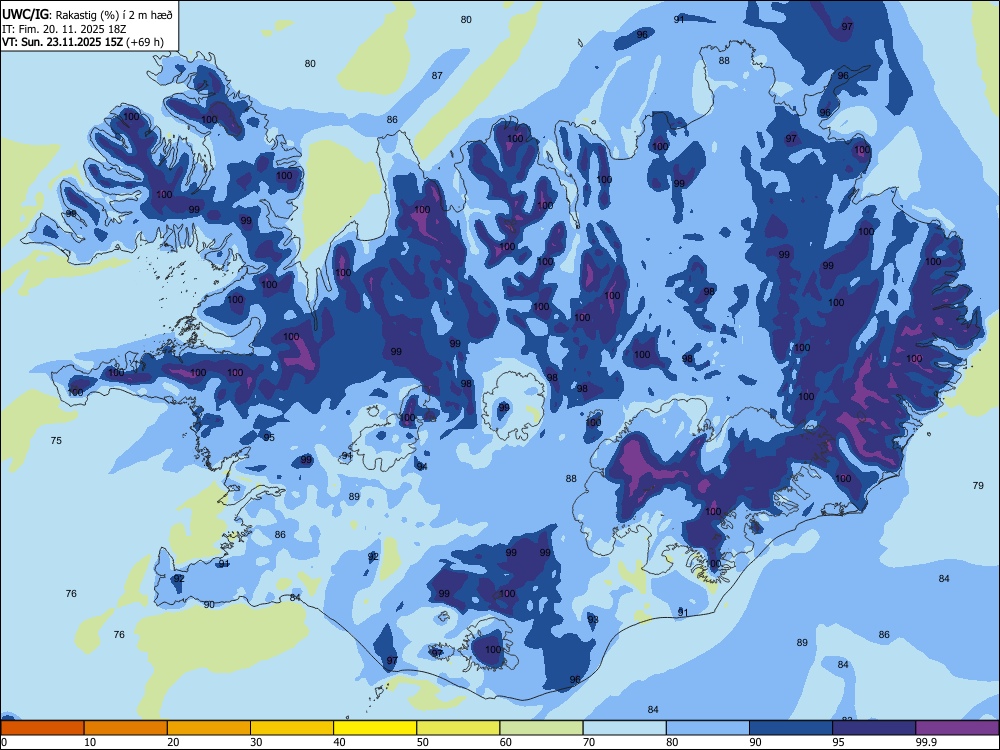Click the map value "75" over the western sea
Image resolution: width=1000 pixels, height=750 pixels.
tap(56, 441)
